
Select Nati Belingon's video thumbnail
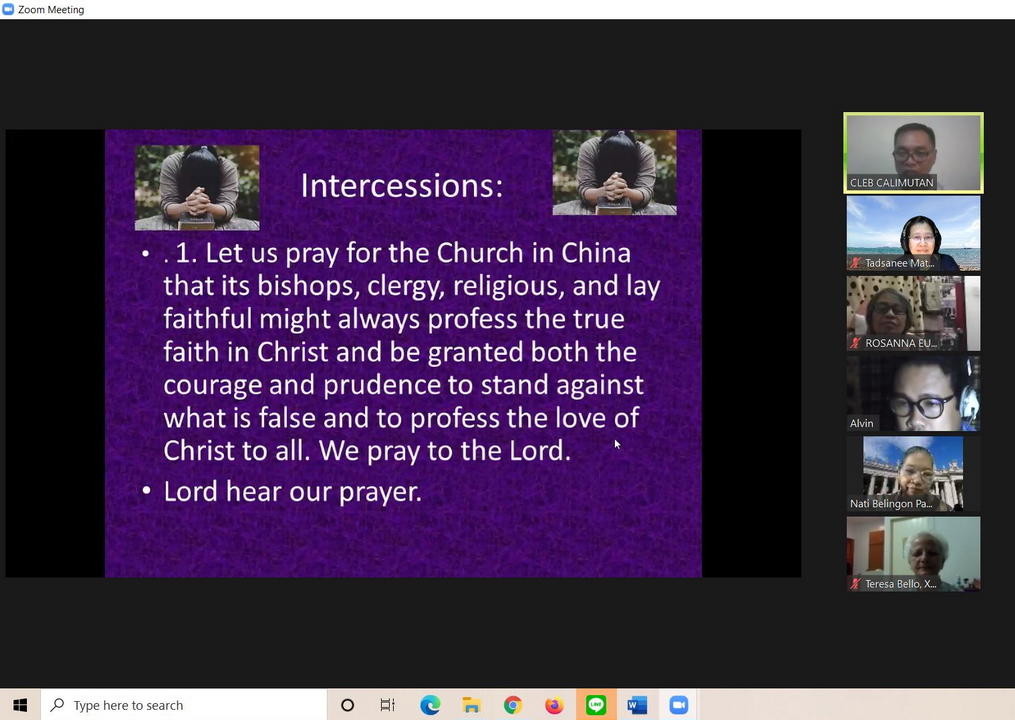pyautogui.click(x=913, y=473)
